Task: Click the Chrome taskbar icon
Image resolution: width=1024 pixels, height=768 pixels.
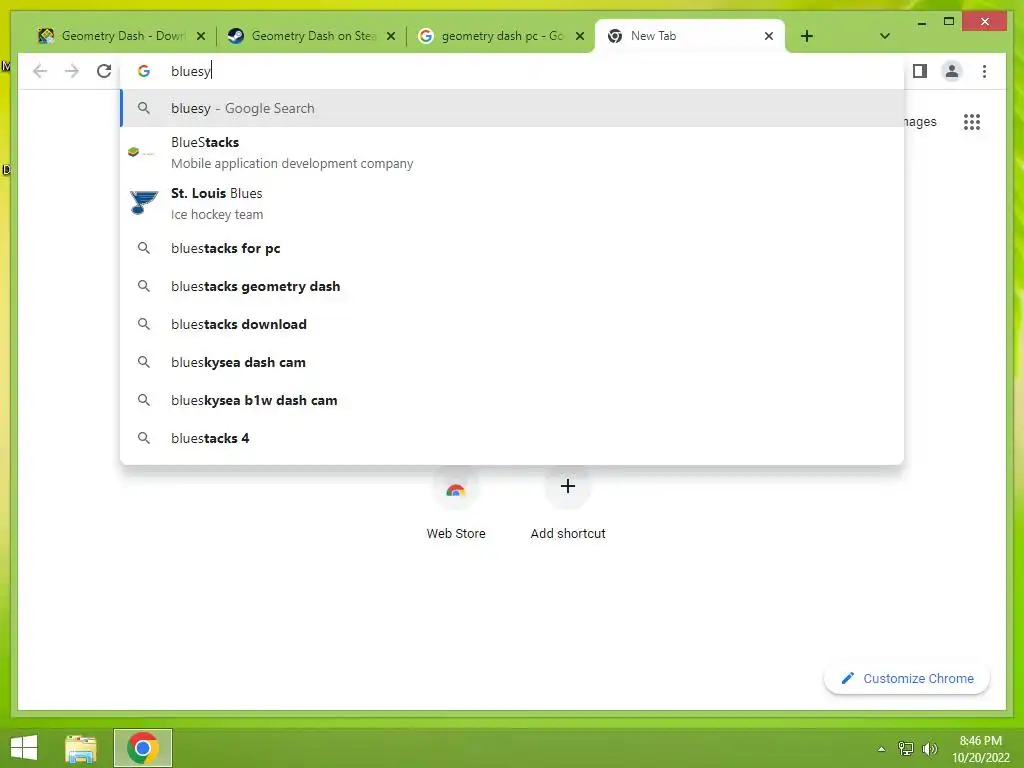Action: coord(143,748)
